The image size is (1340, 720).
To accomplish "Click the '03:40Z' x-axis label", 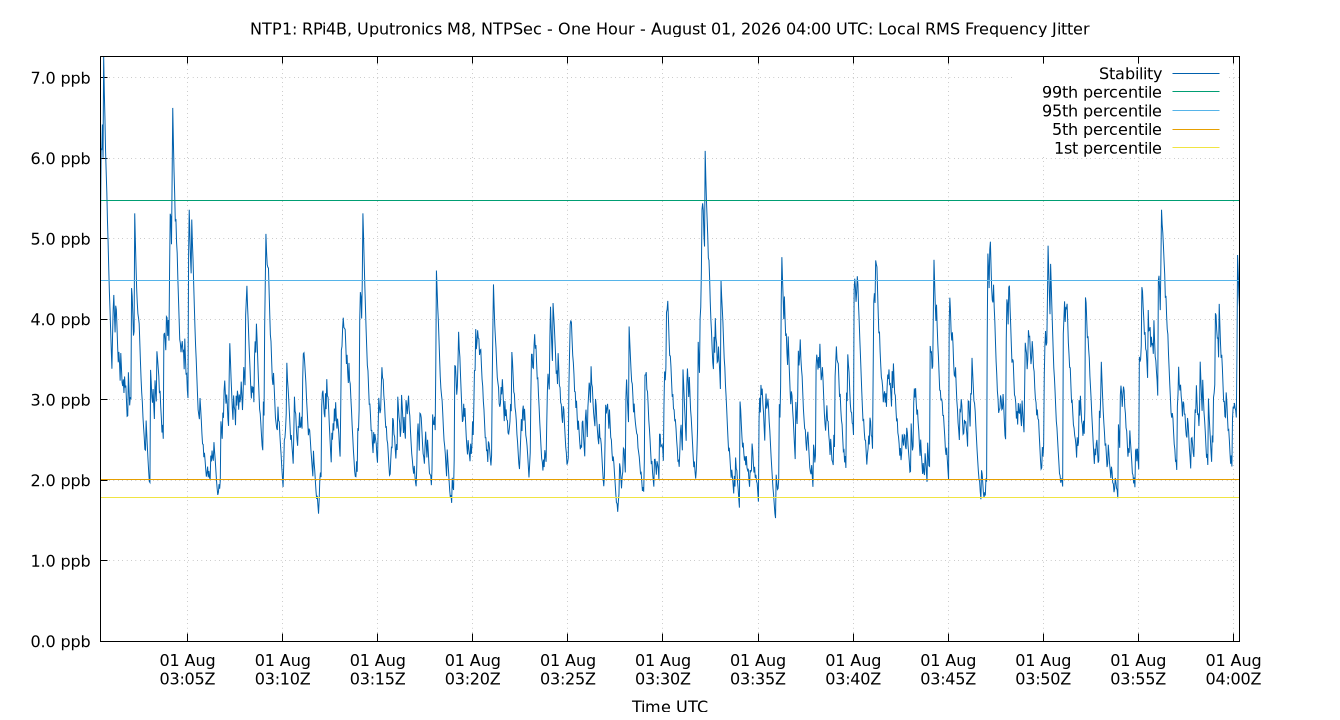I will [x=853, y=679].
